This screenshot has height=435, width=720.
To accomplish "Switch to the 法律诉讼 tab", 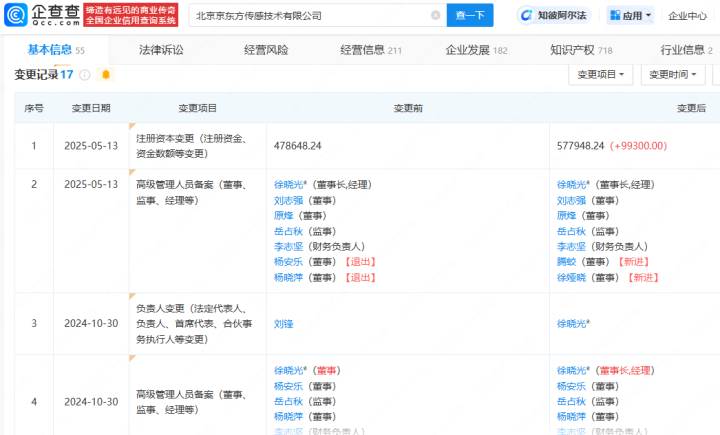I will tap(161, 50).
